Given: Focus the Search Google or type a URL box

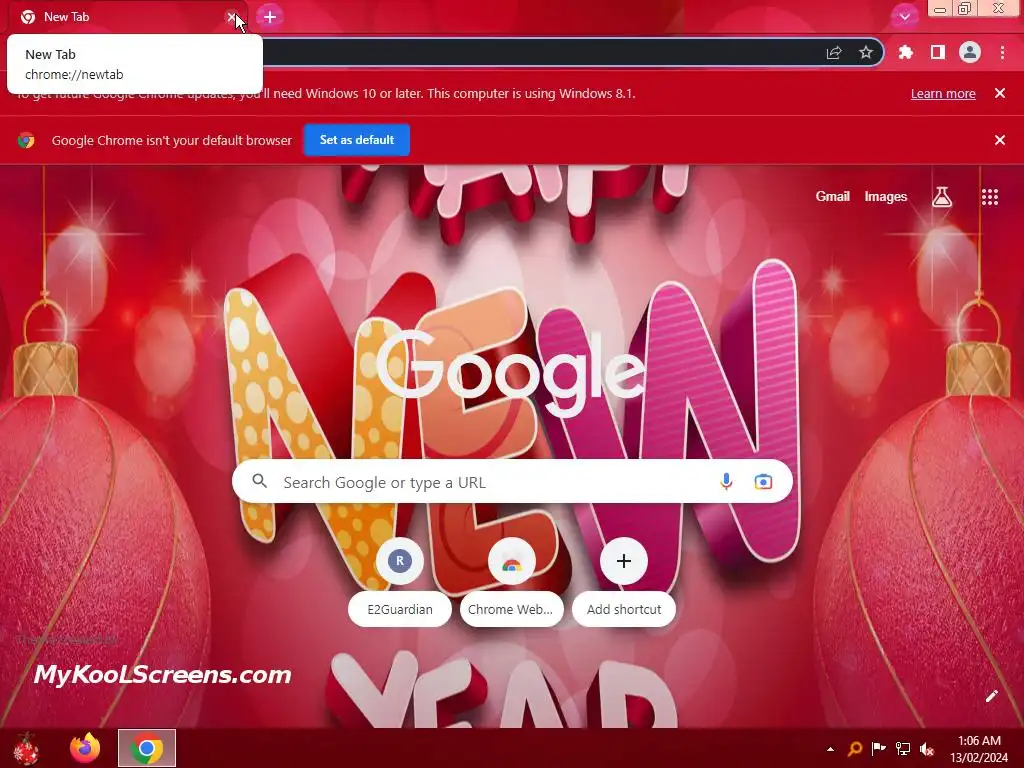Looking at the screenshot, I should [512, 482].
